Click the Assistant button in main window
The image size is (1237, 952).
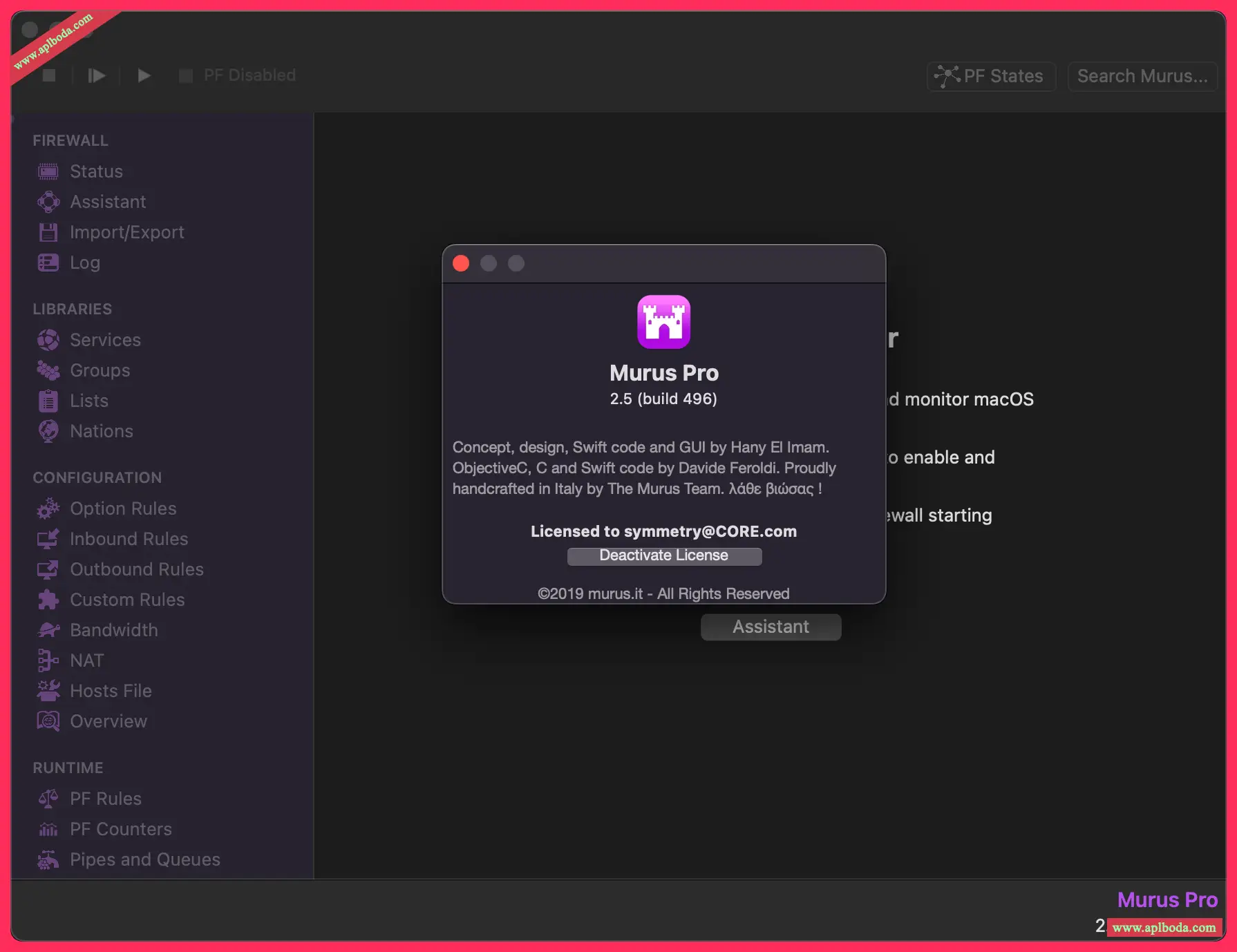(x=771, y=627)
